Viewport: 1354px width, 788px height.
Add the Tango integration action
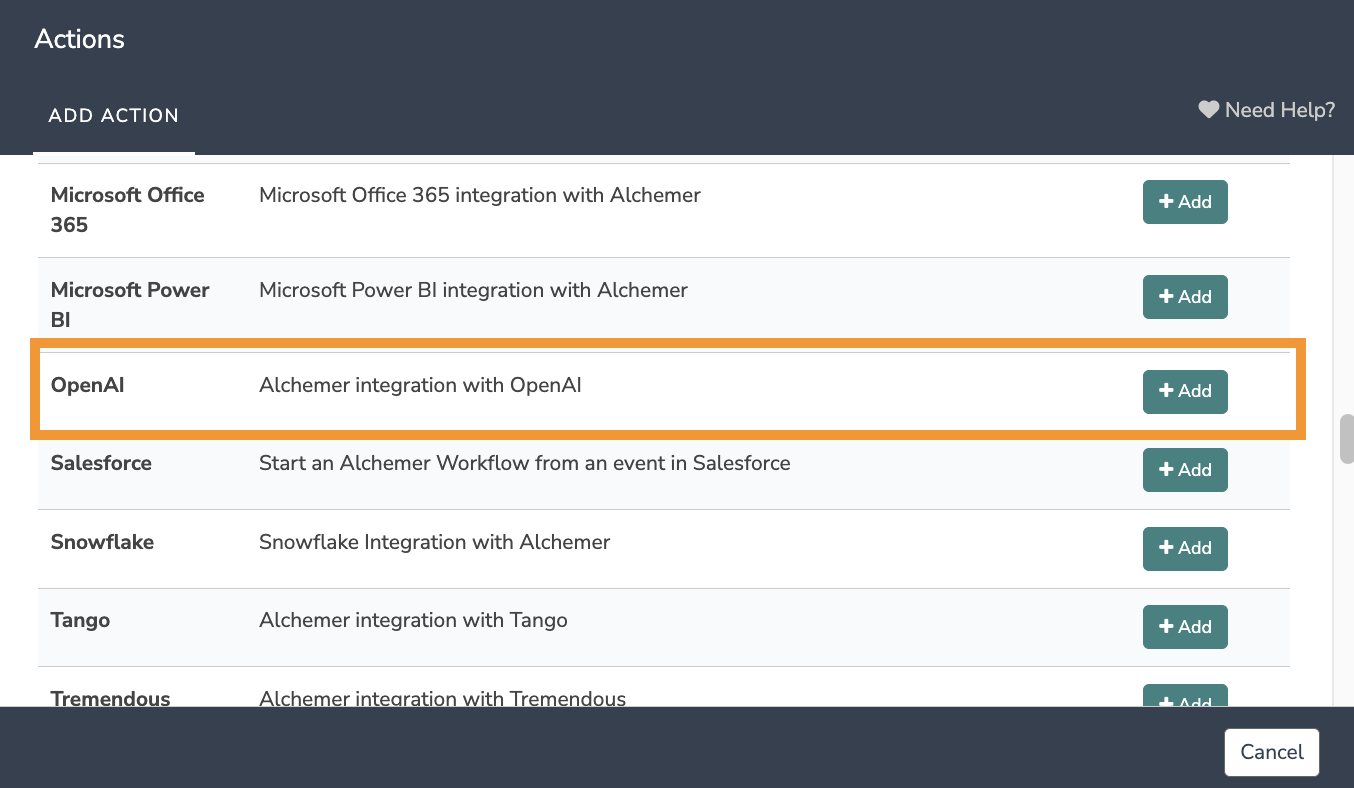(x=1185, y=627)
